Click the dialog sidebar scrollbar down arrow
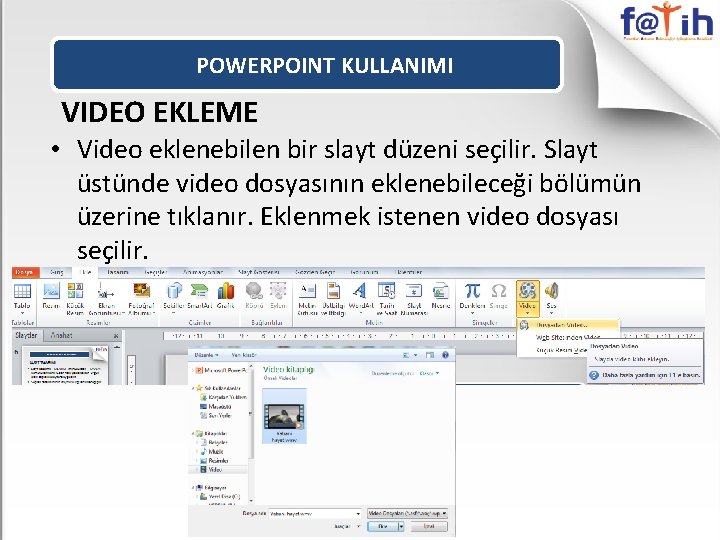720x540 pixels. coord(251,501)
